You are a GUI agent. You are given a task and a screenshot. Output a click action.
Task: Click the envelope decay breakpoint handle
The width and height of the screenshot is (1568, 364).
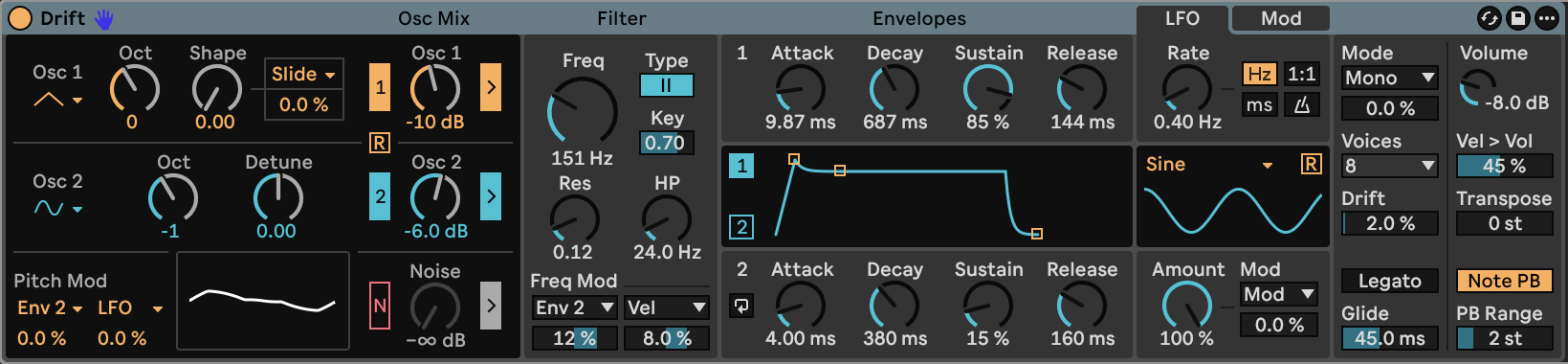pos(840,171)
